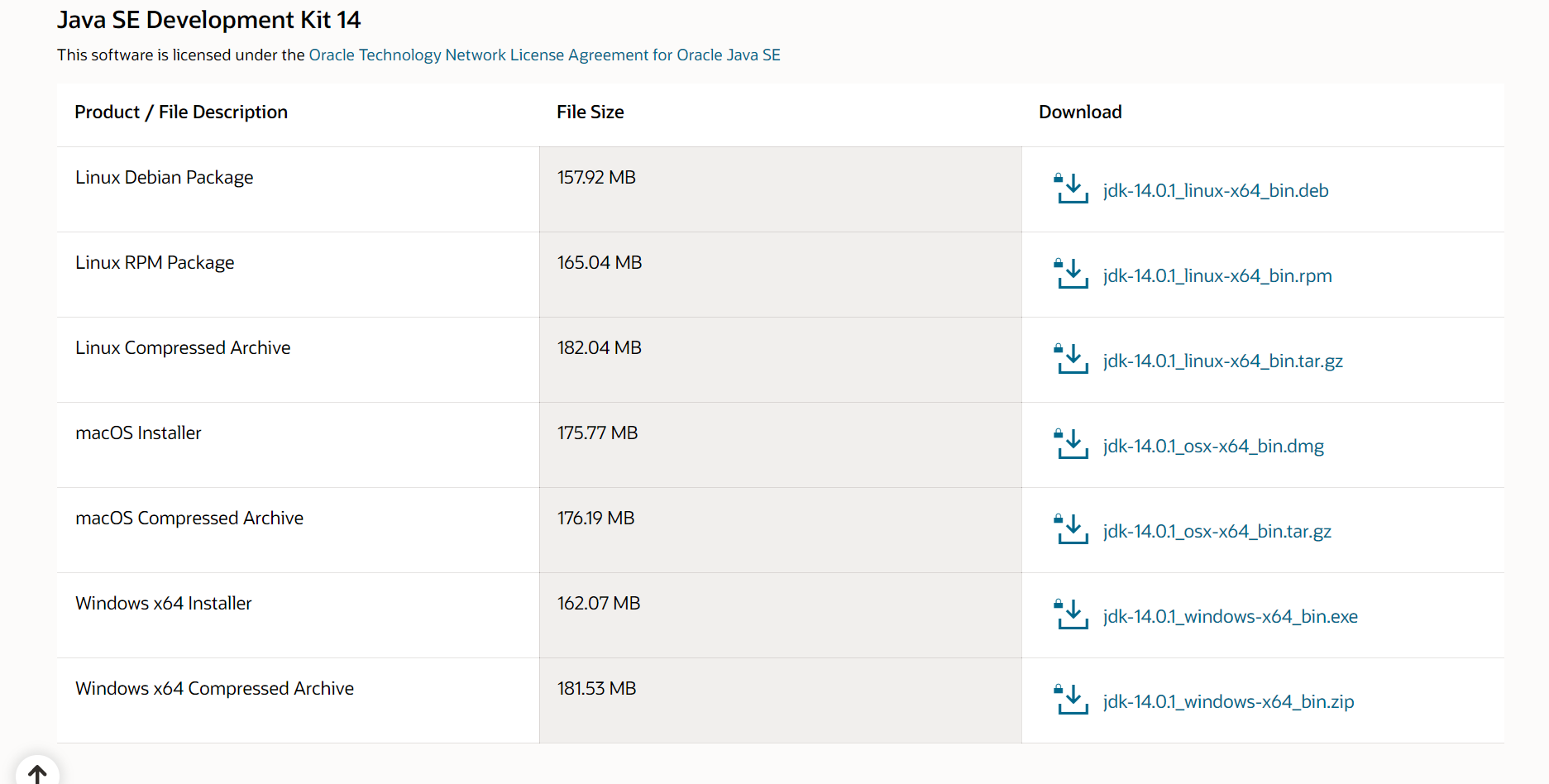This screenshot has height=784, width=1549.
Task: Click download icon for windows-x64_bin.exe
Action: coord(1072,614)
